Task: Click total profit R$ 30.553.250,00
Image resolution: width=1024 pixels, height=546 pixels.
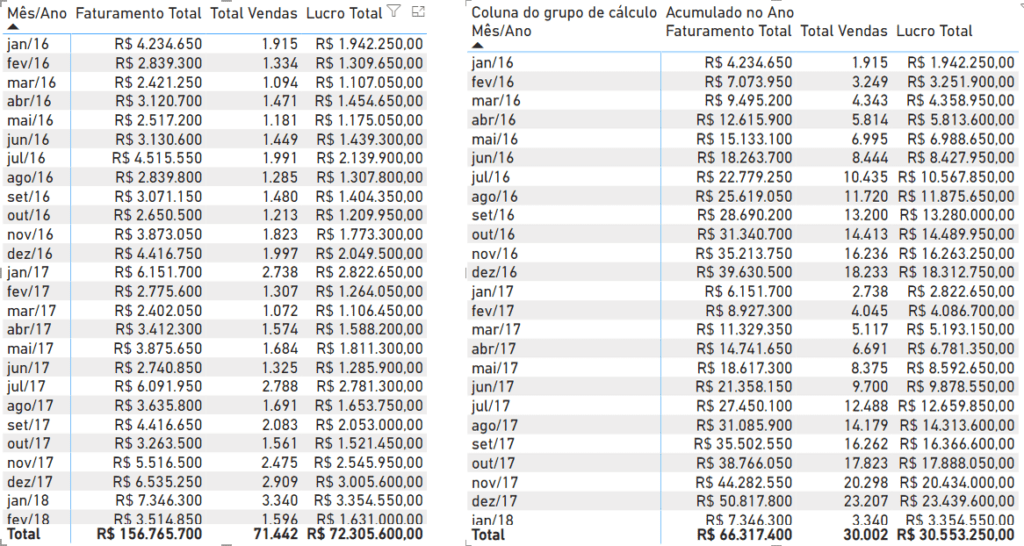Action: 956,535
